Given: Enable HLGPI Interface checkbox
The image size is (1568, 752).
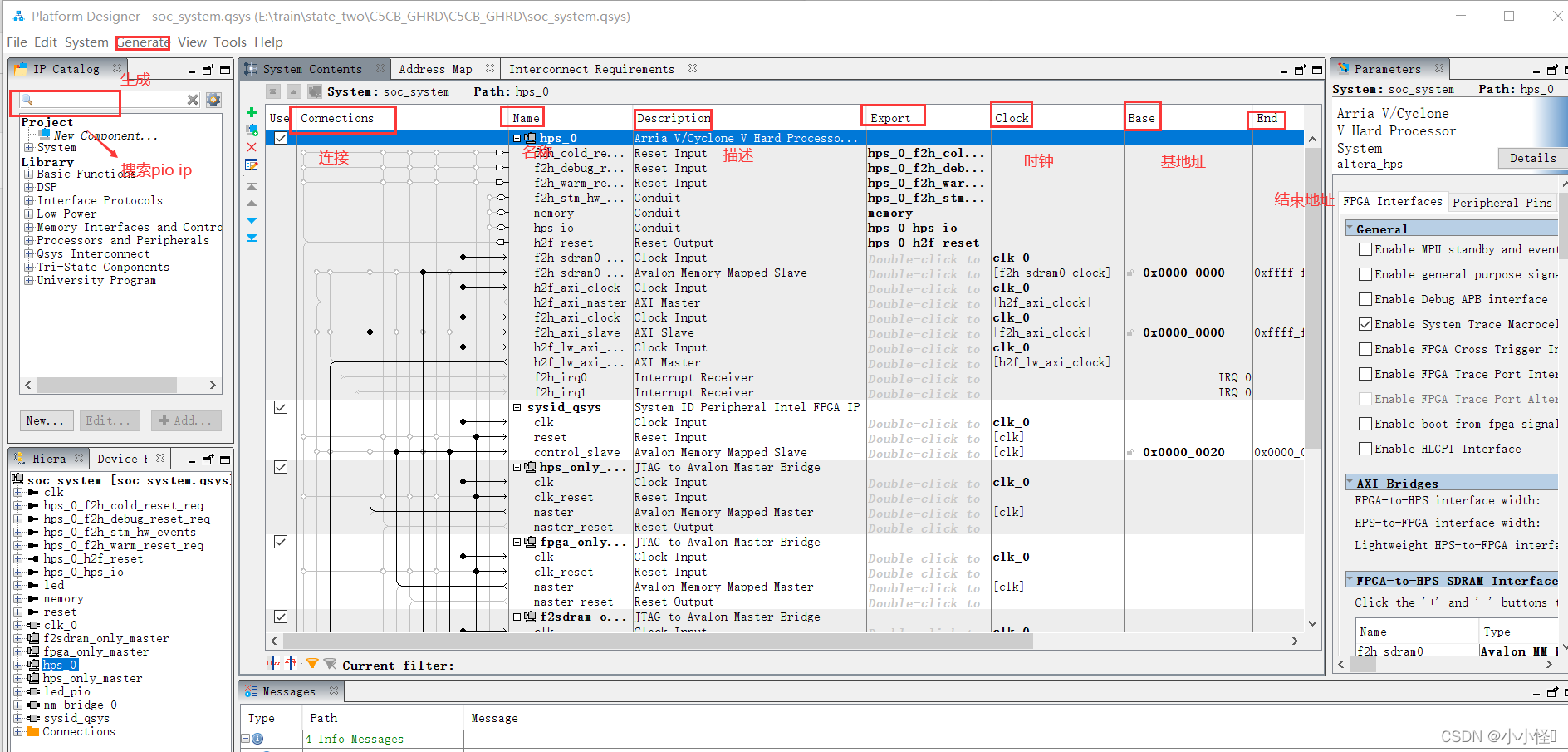Looking at the screenshot, I should pyautogui.click(x=1365, y=449).
